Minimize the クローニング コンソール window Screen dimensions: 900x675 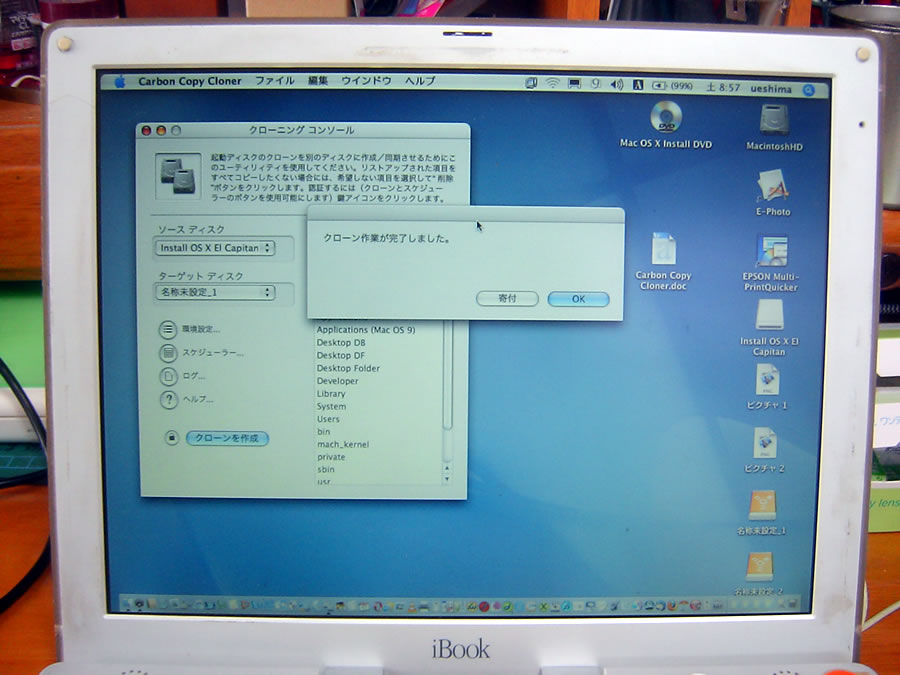click(x=161, y=131)
